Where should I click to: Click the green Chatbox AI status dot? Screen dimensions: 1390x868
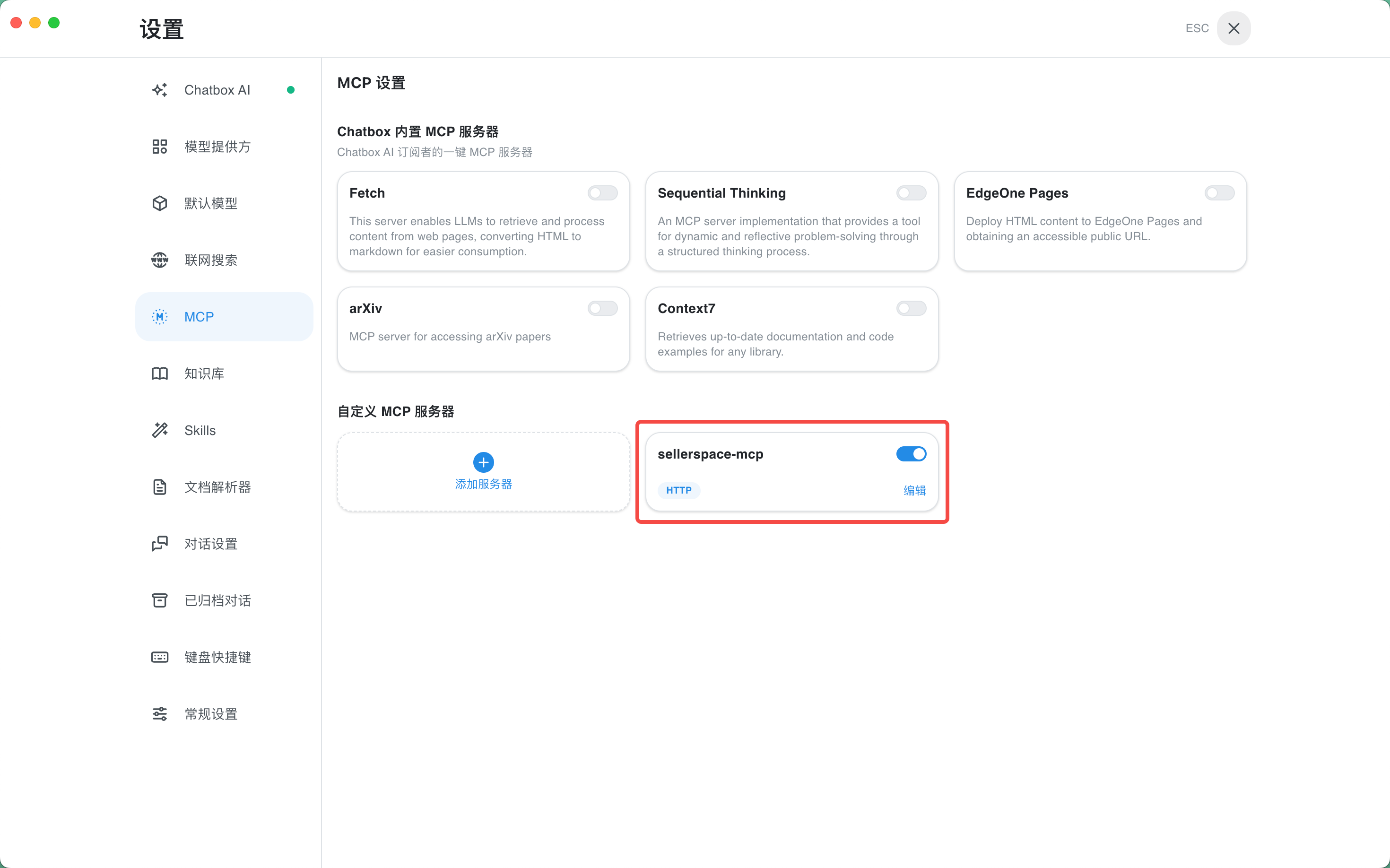(x=290, y=90)
